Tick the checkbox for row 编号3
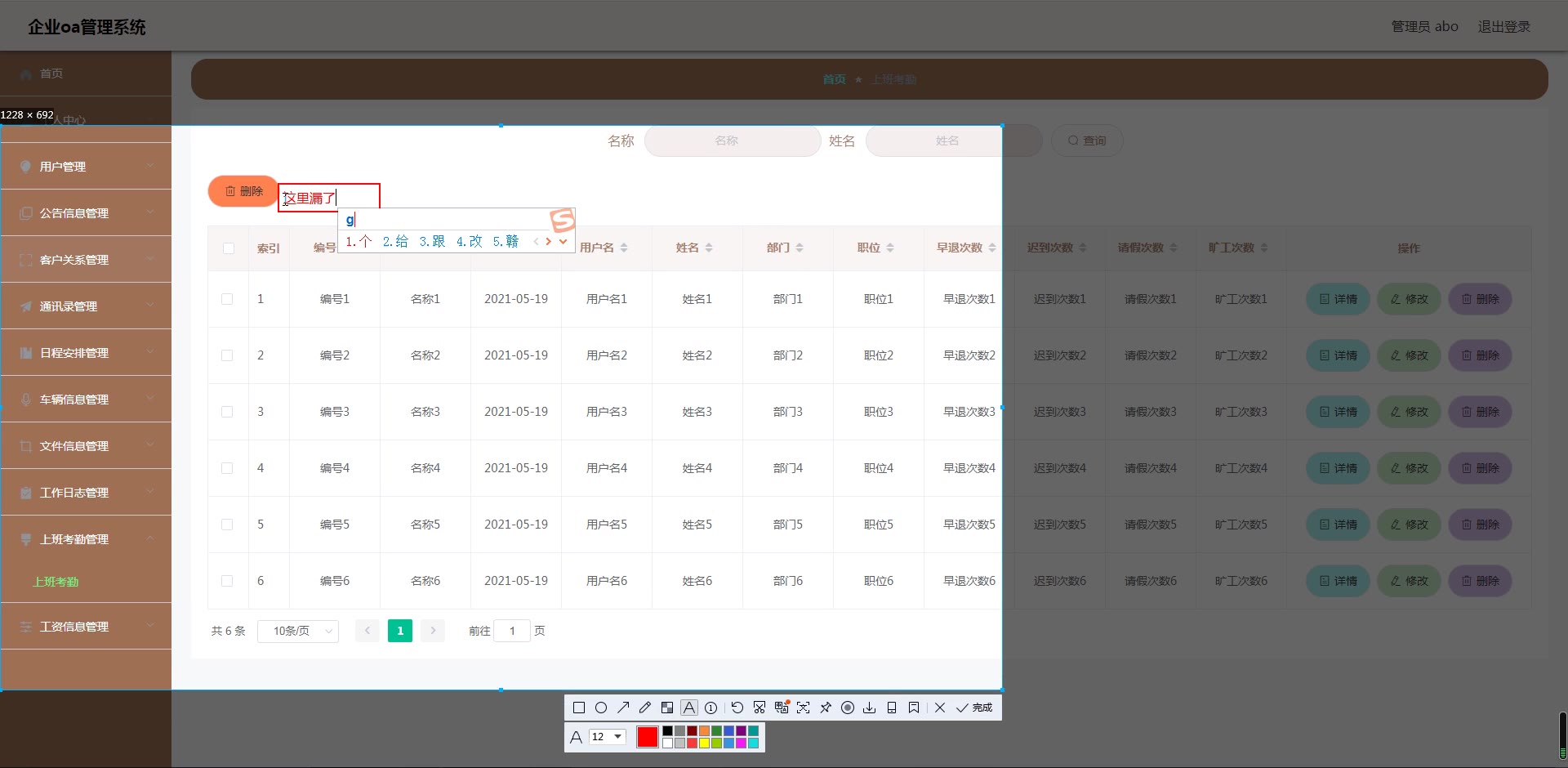The width and height of the screenshot is (1568, 768). (x=227, y=412)
